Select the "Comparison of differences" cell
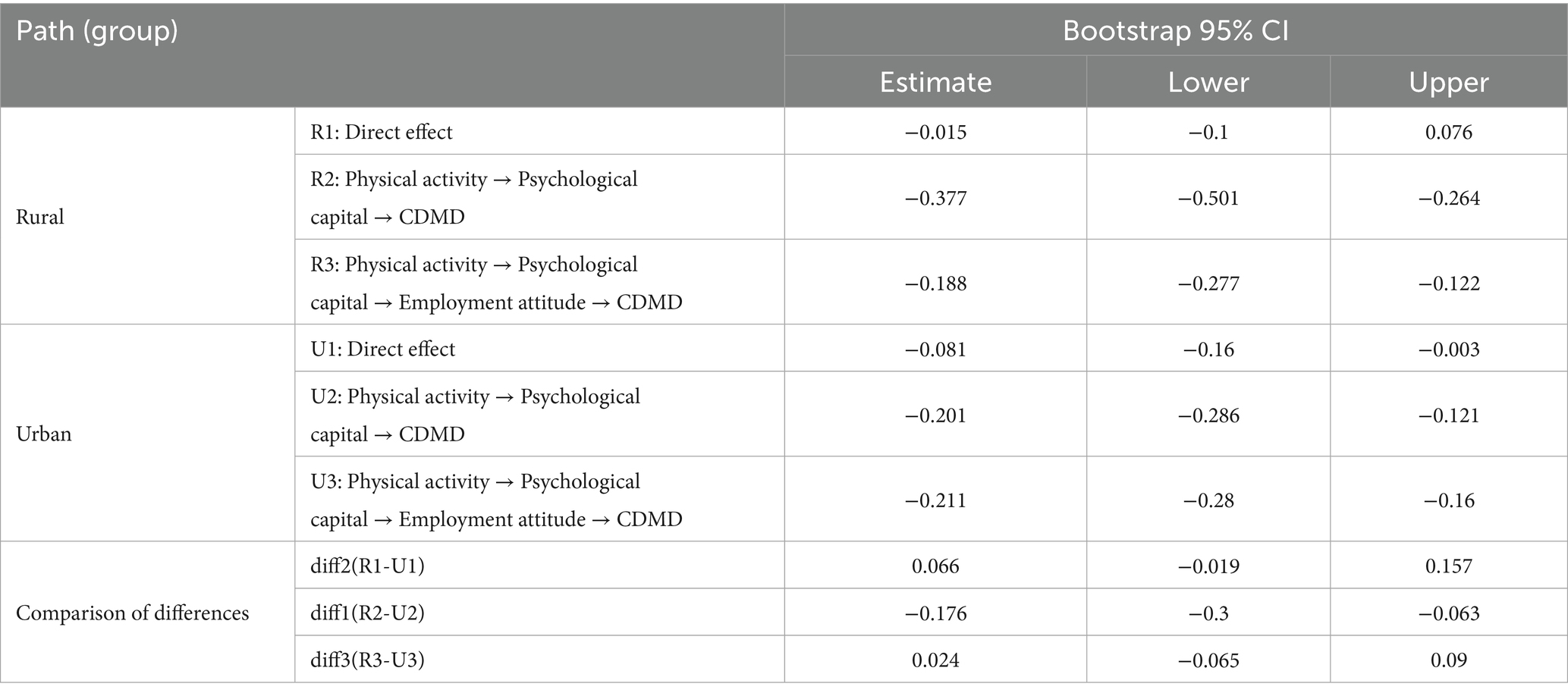Viewport: 1568px width, 696px height. (132, 613)
